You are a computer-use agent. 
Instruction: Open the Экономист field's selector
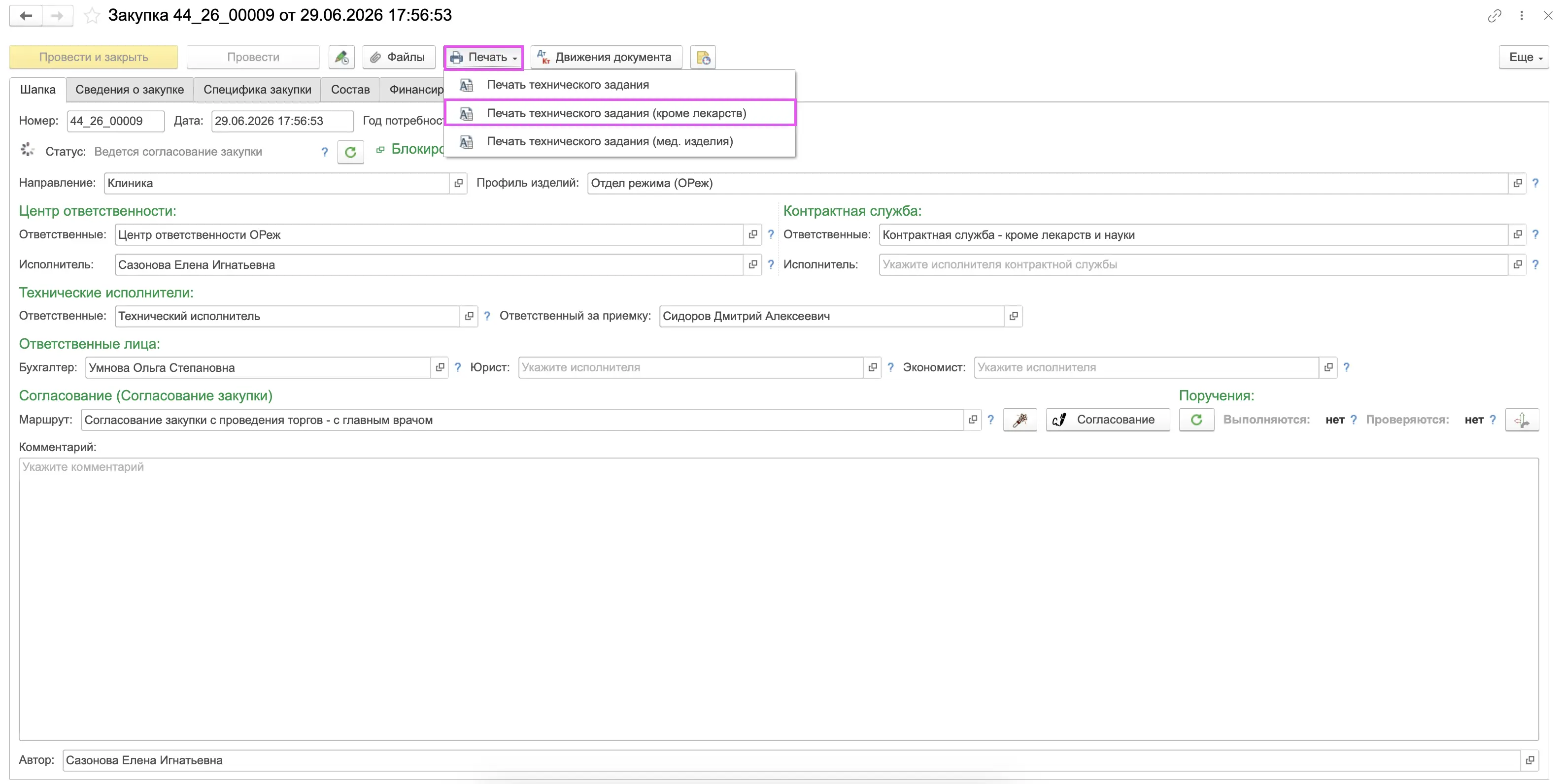[x=1328, y=368]
